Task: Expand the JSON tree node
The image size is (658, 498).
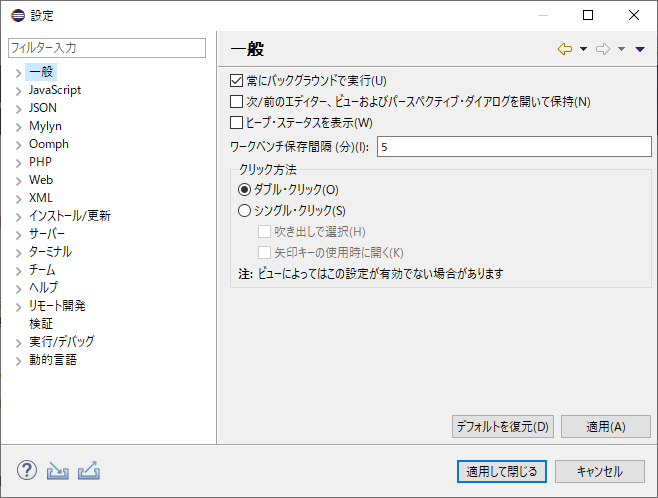Action: tap(18, 110)
